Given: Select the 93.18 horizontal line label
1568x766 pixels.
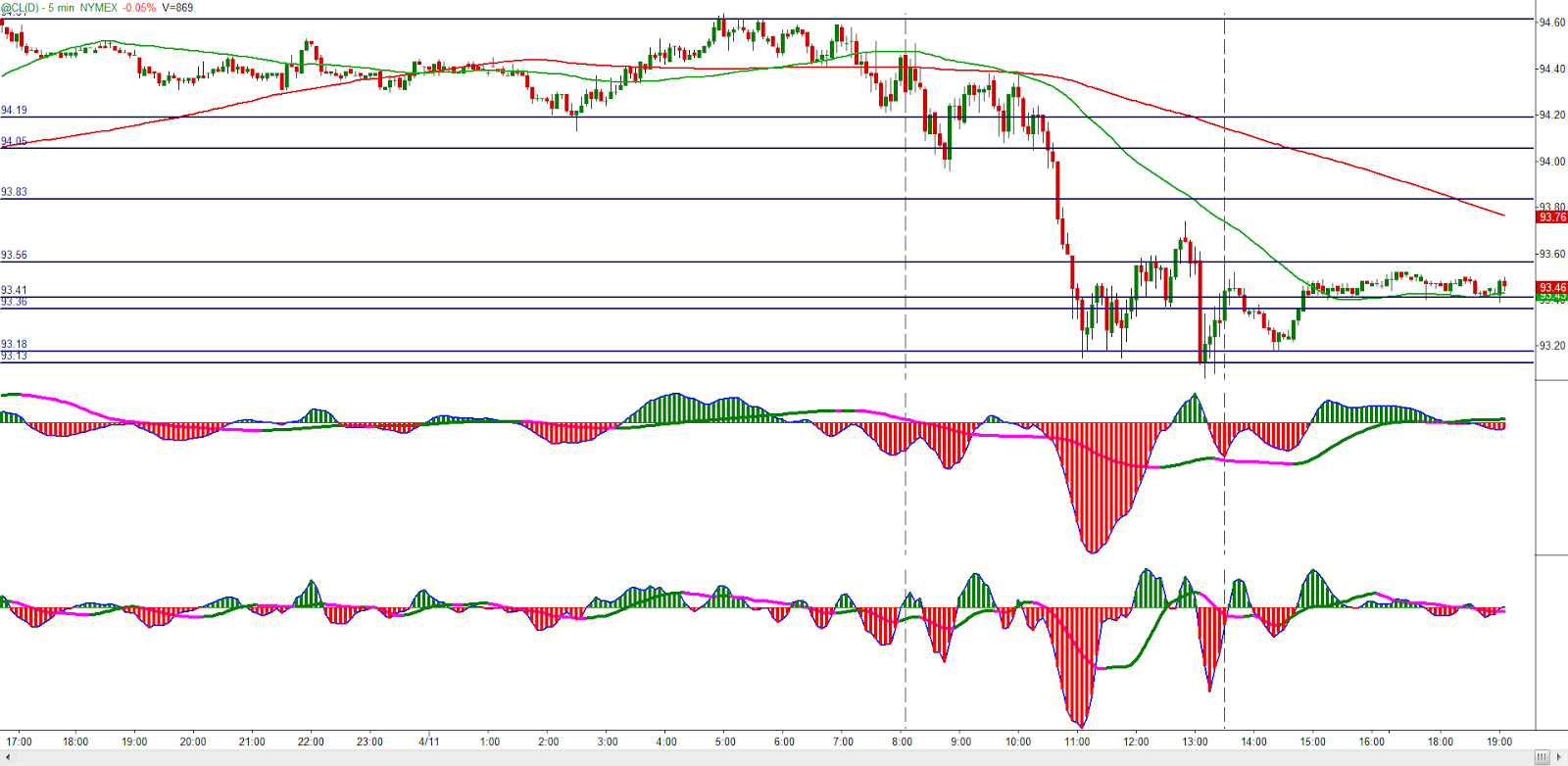Looking at the screenshot, I should pyautogui.click(x=14, y=344).
